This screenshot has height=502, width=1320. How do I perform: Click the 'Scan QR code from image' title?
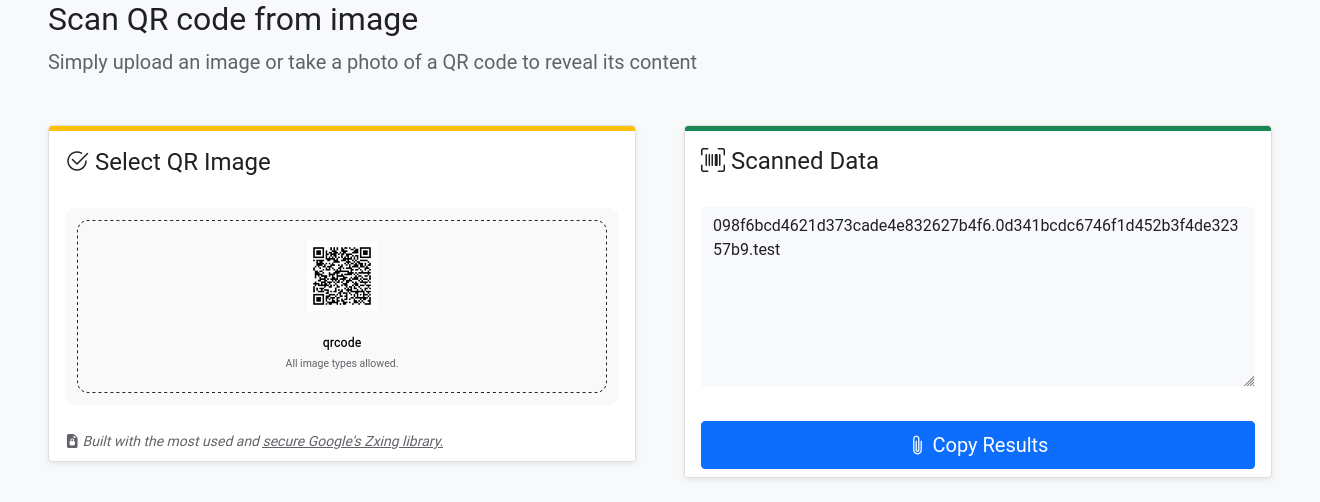233,19
